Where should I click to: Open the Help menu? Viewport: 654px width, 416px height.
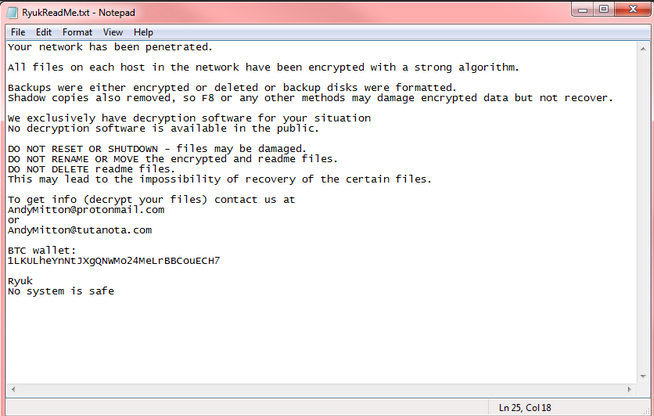[143, 32]
